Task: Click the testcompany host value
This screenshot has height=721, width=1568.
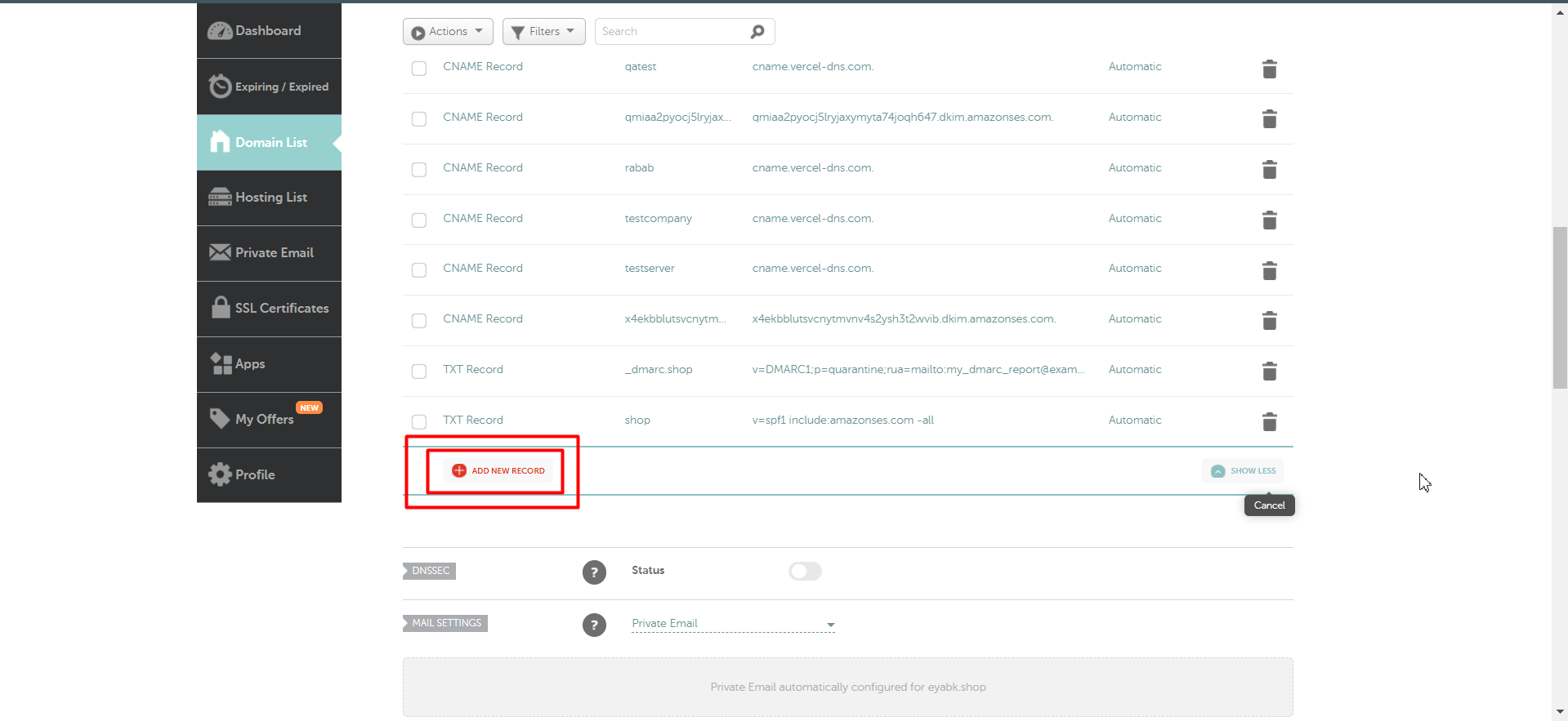Action: pos(658,219)
